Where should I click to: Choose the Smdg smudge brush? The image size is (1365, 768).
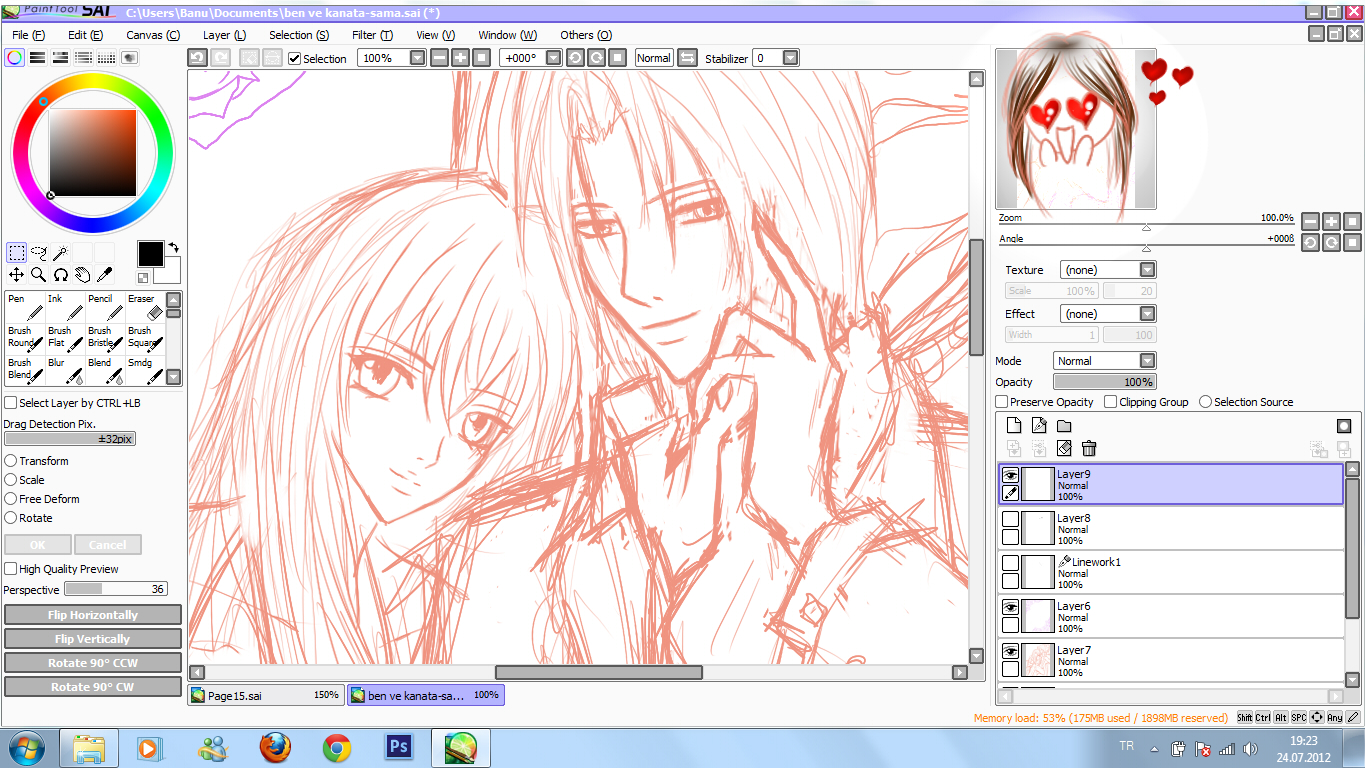144,371
